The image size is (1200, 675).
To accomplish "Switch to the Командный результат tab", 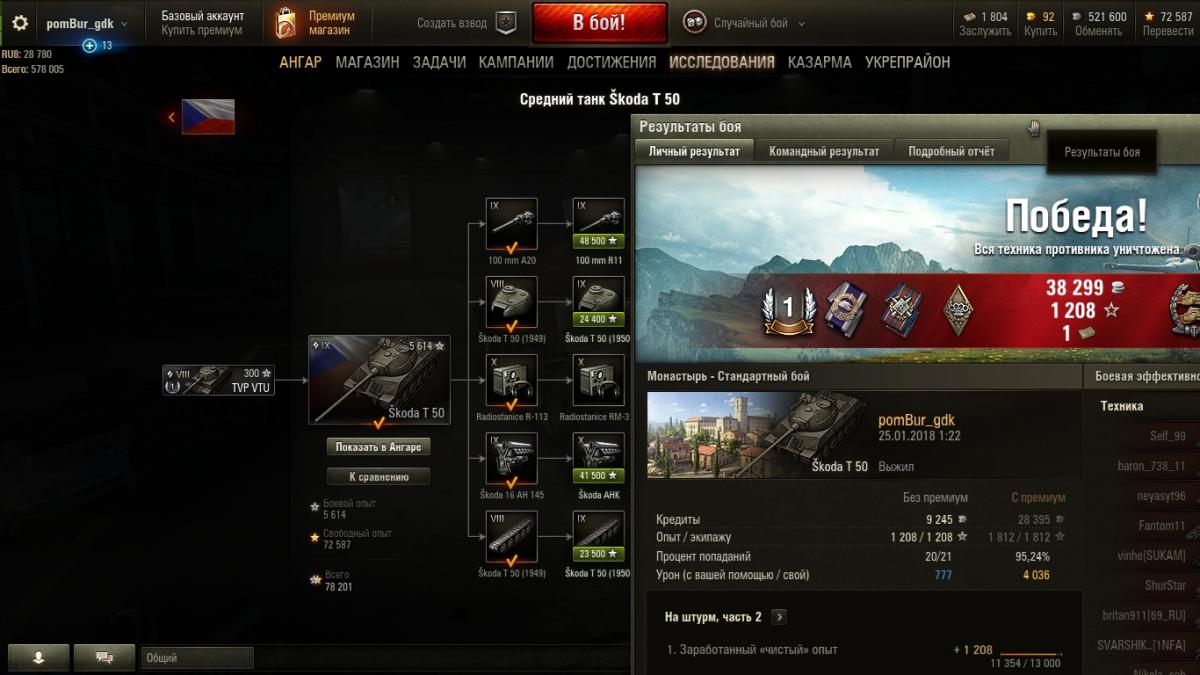I will pyautogui.click(x=824, y=151).
